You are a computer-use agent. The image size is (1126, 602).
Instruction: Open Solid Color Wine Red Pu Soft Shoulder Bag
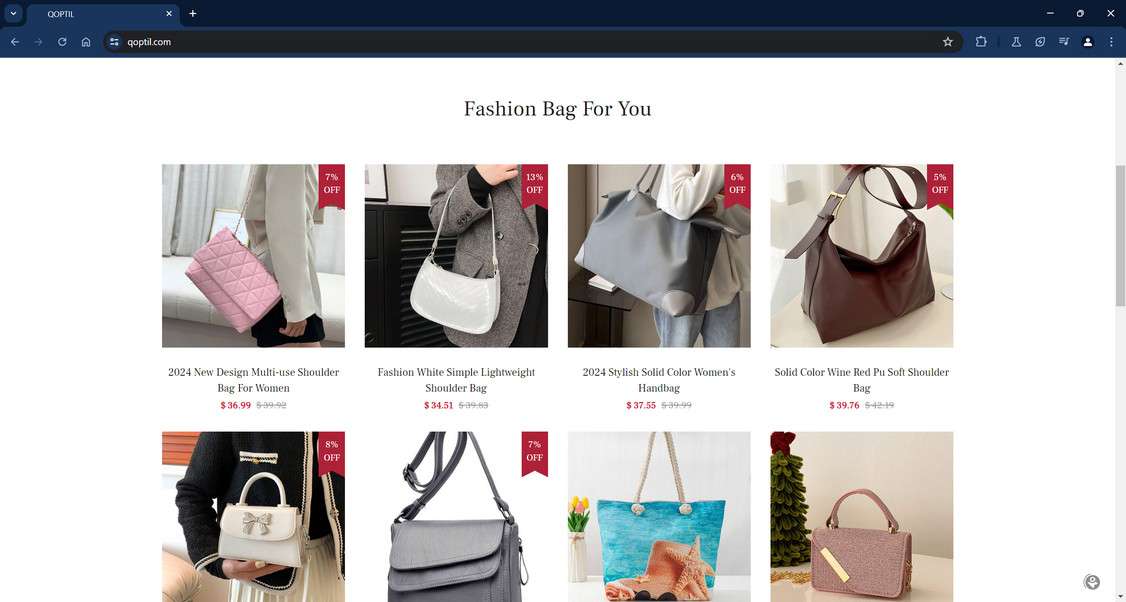click(862, 380)
